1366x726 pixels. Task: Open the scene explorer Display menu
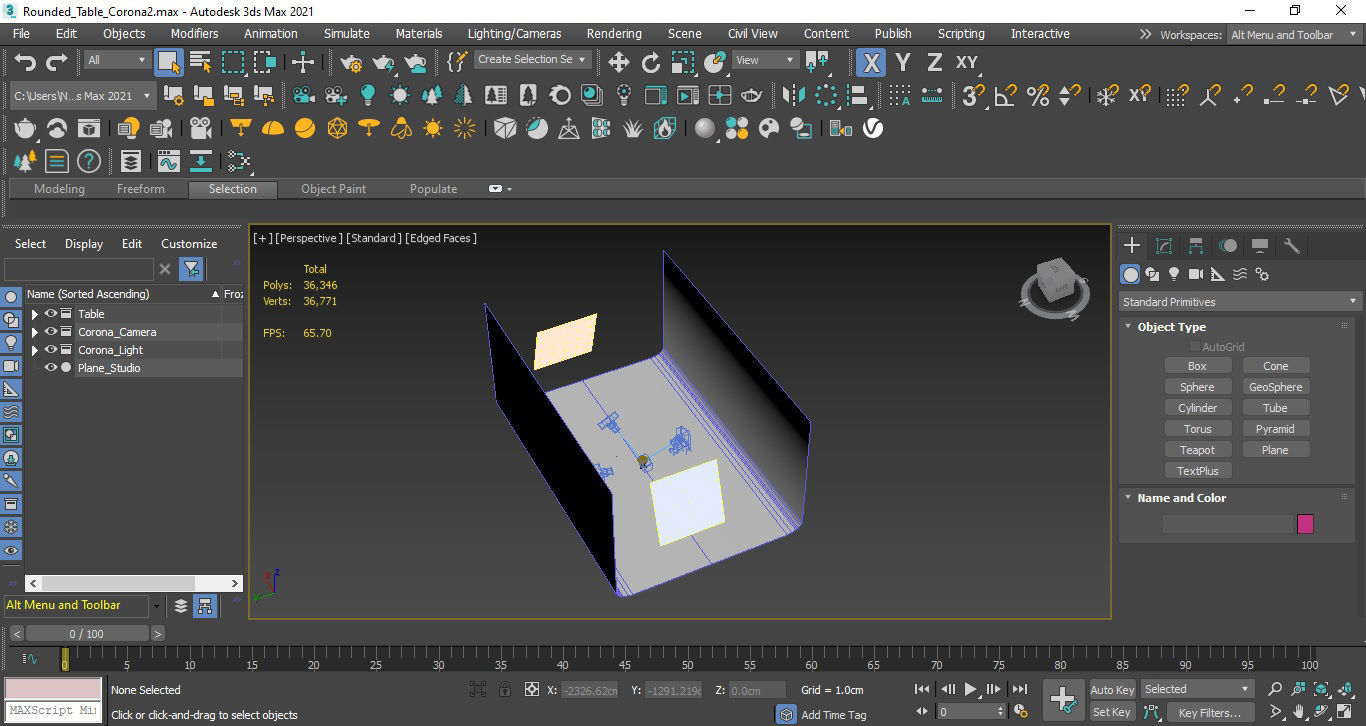coord(84,244)
